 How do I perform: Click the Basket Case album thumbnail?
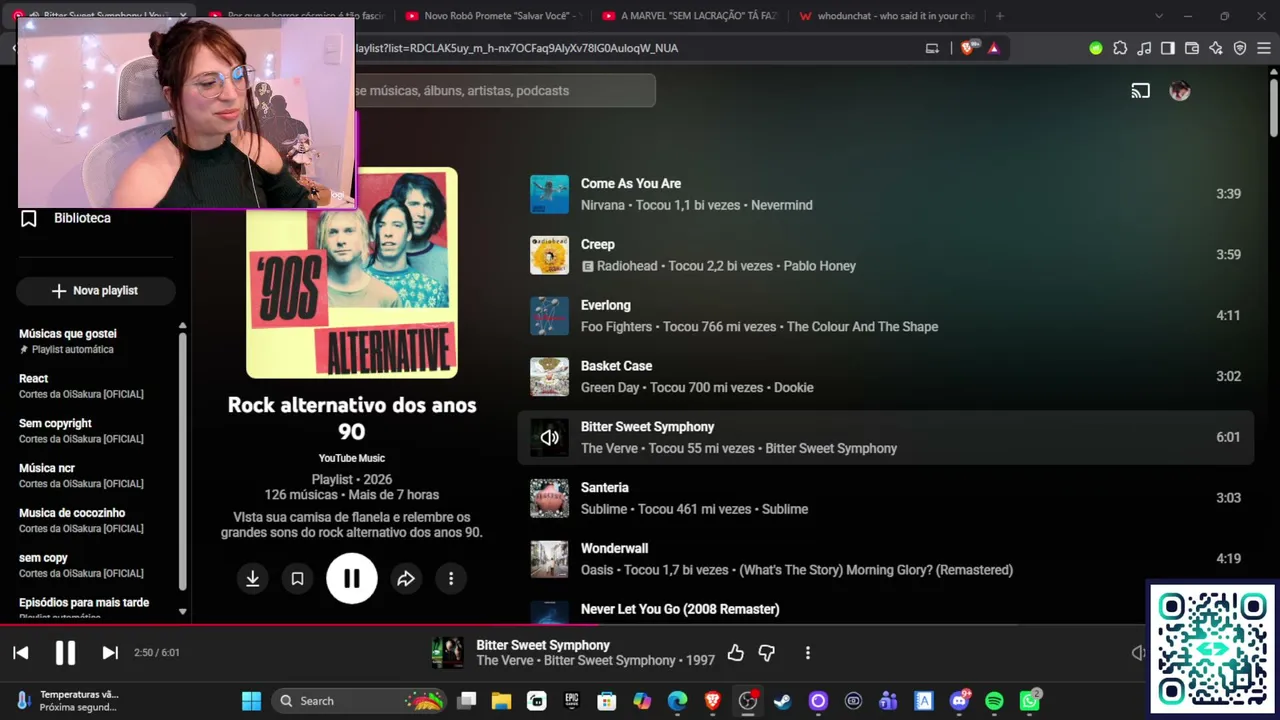549,377
